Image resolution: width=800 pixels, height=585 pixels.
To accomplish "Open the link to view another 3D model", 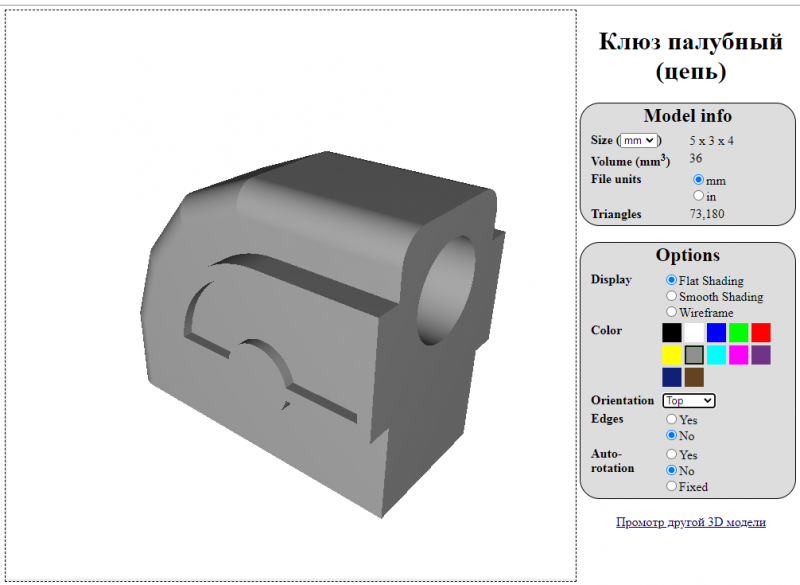I will (691, 522).
